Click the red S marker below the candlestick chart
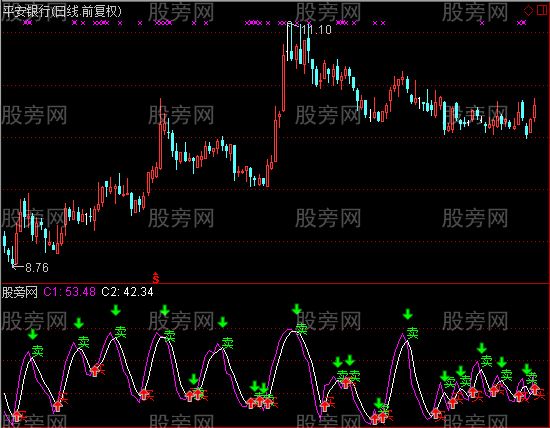550x428 pixels. click(x=156, y=278)
